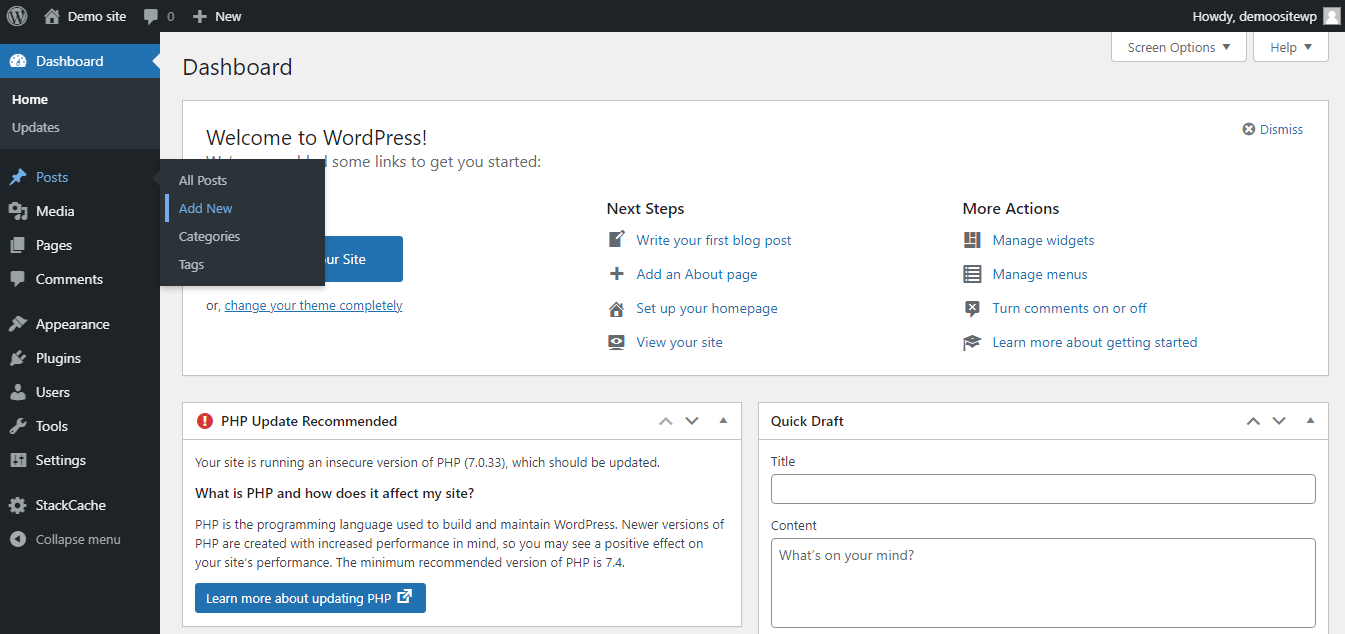Click the graduation cap icon
Screen dimensions: 1345x634
pos(972,342)
